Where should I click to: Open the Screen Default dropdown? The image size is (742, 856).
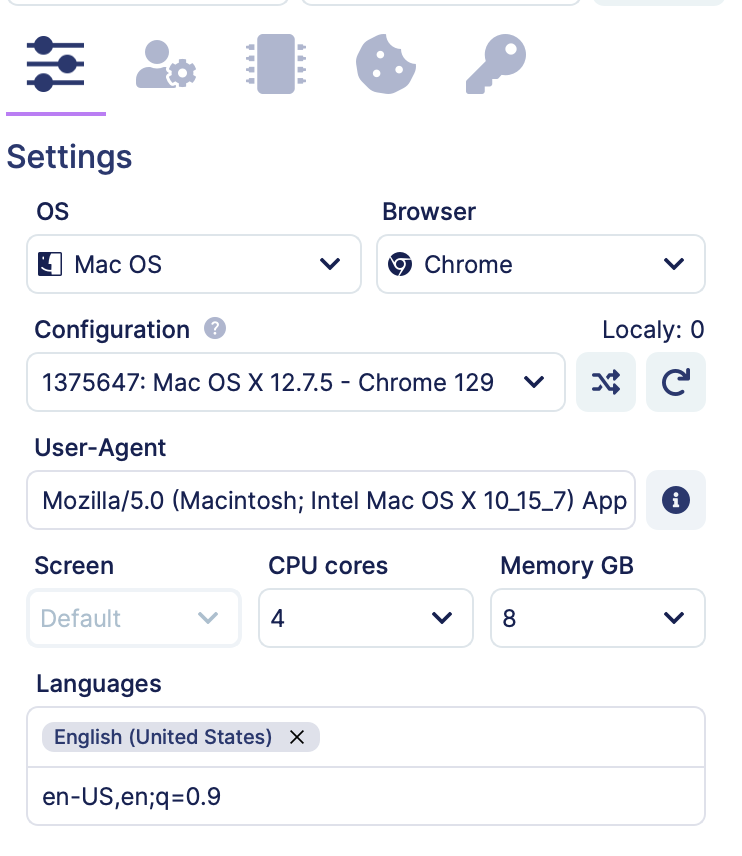click(134, 618)
